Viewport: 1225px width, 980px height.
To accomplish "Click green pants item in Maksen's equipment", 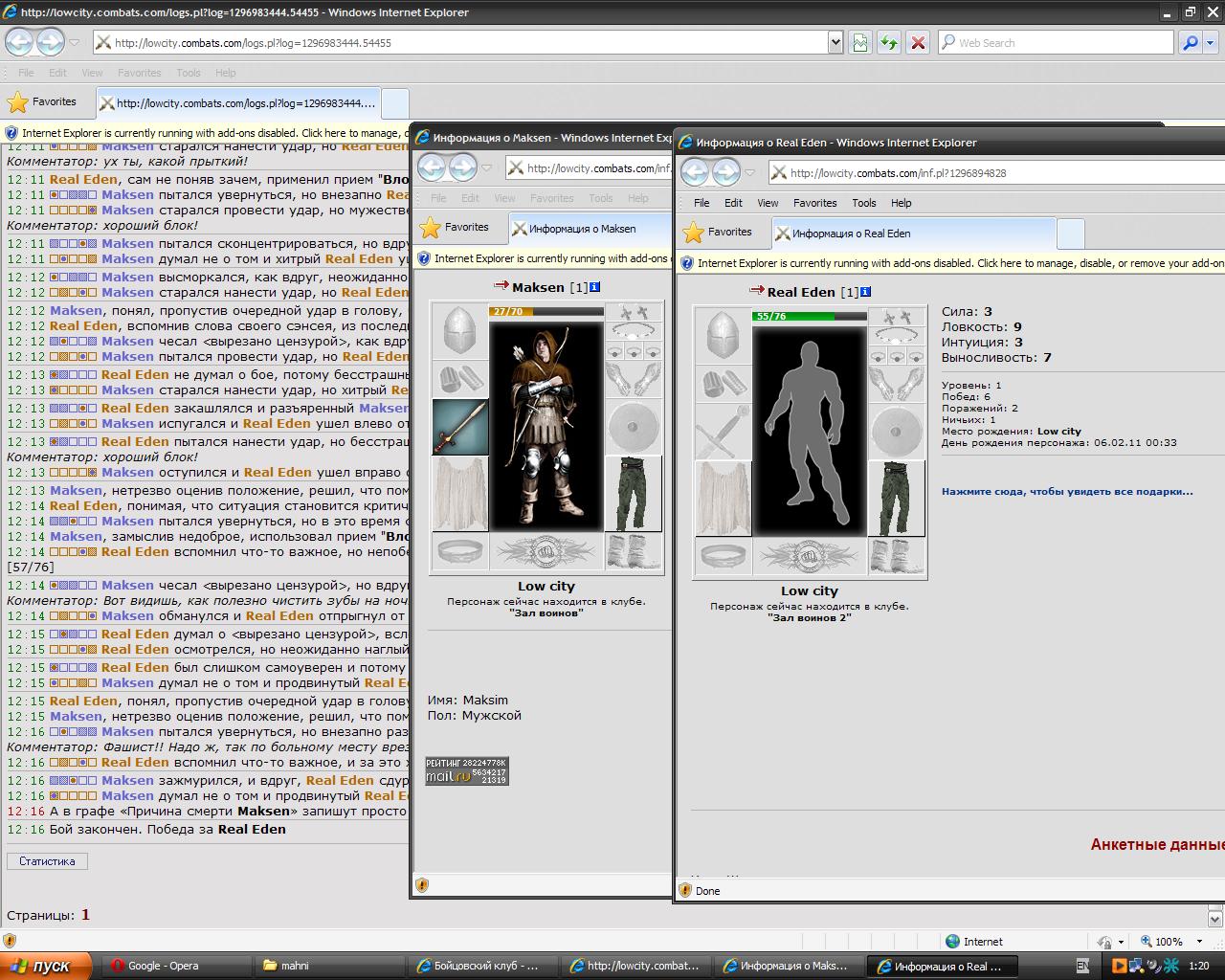I will 634,494.
